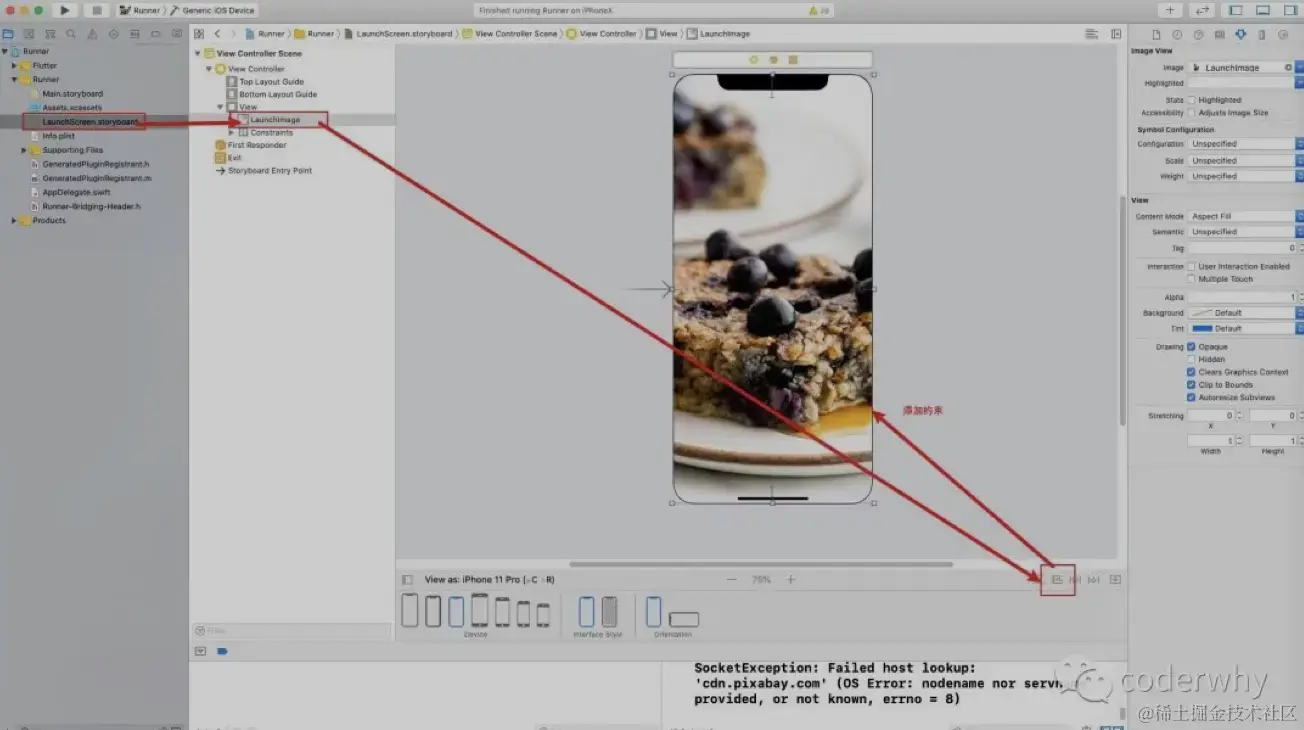Select AppDelegate.swift file
The height and width of the screenshot is (730, 1304).
76,192
